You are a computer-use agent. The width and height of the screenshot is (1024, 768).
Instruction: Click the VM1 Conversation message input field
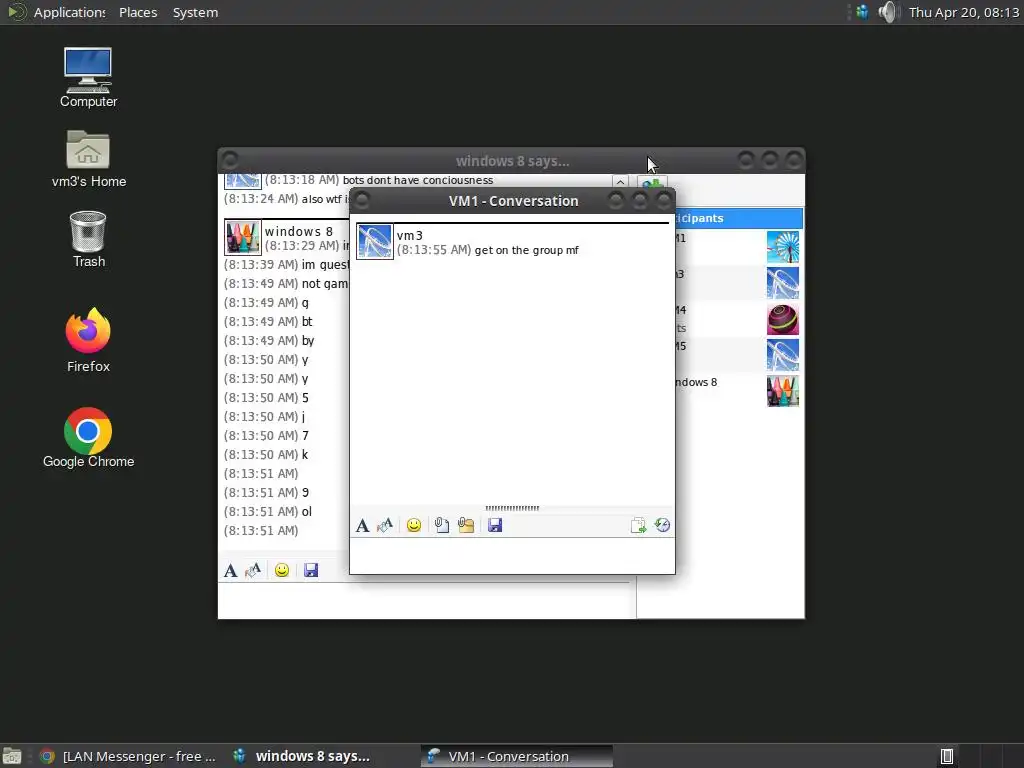[512, 556]
